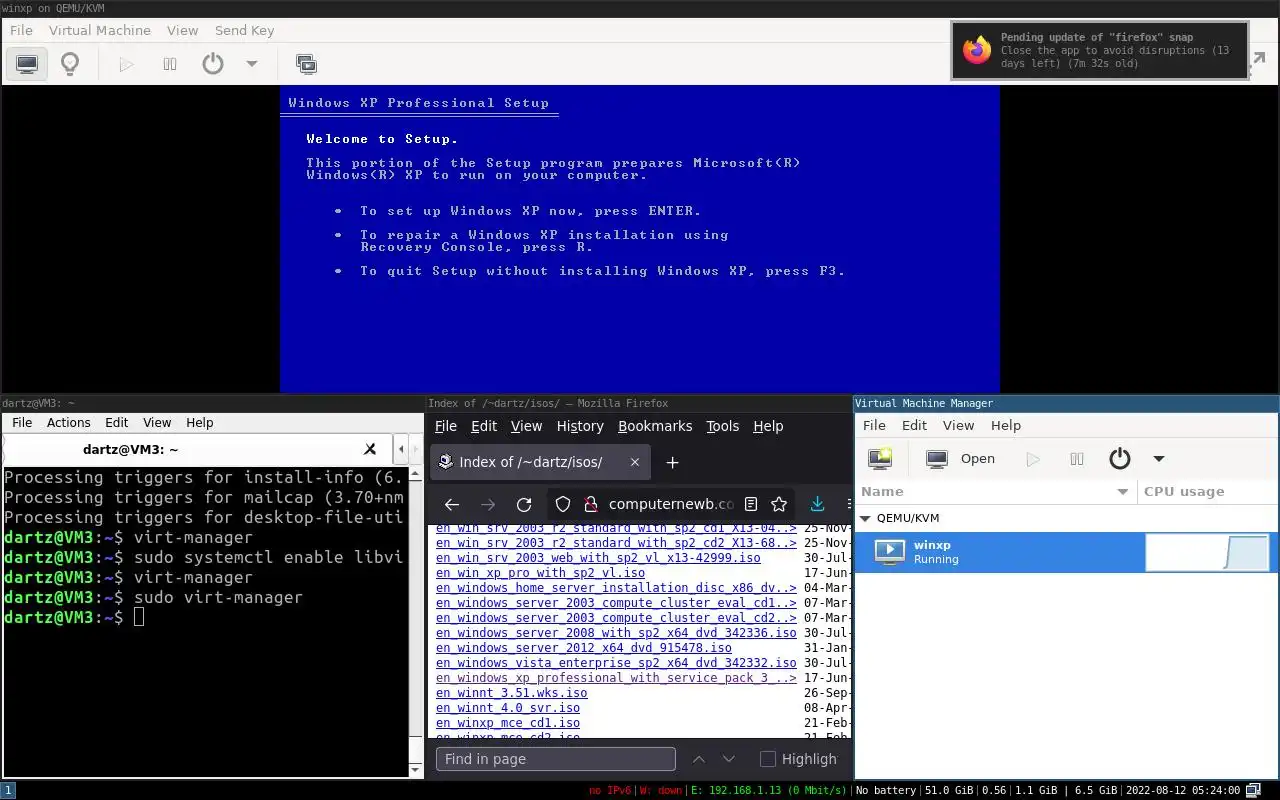1280x800 pixels.
Task: Open en_windows_server_2012_x64_dvd_915478.iso link
Action: 584,648
